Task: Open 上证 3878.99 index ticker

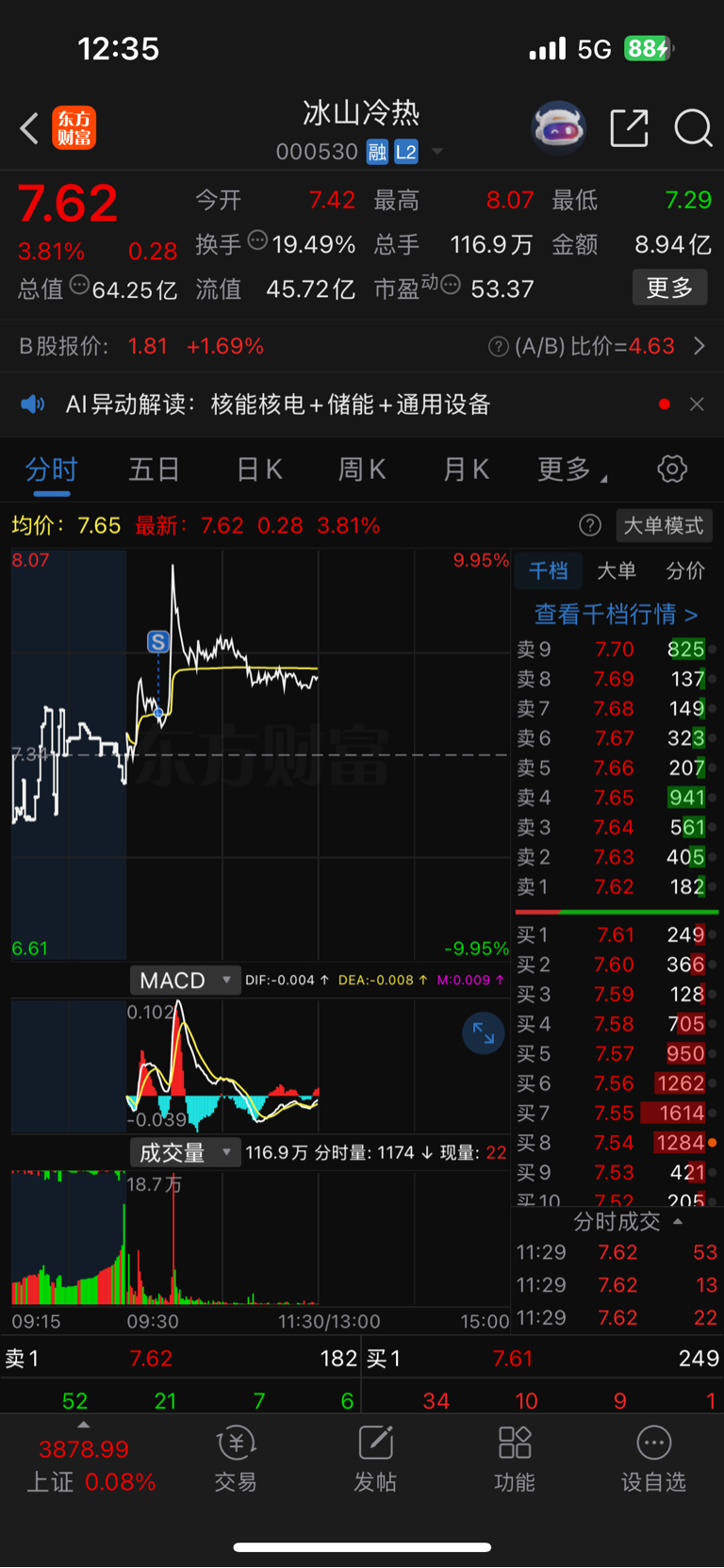Action: (x=90, y=1465)
